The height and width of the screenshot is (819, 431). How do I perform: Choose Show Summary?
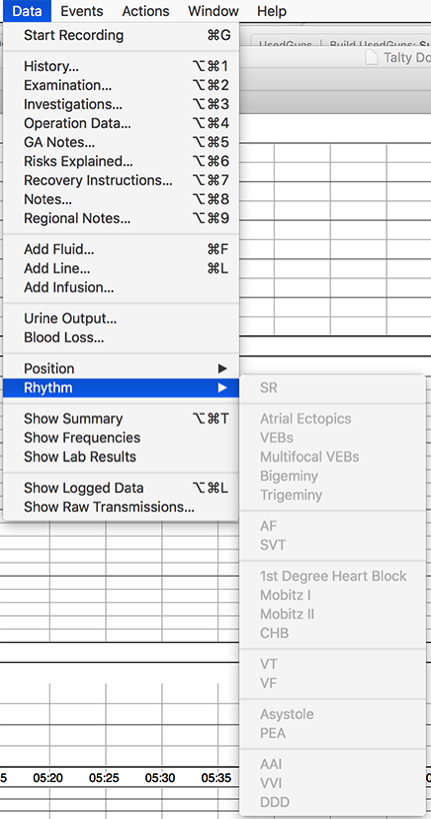click(121, 419)
